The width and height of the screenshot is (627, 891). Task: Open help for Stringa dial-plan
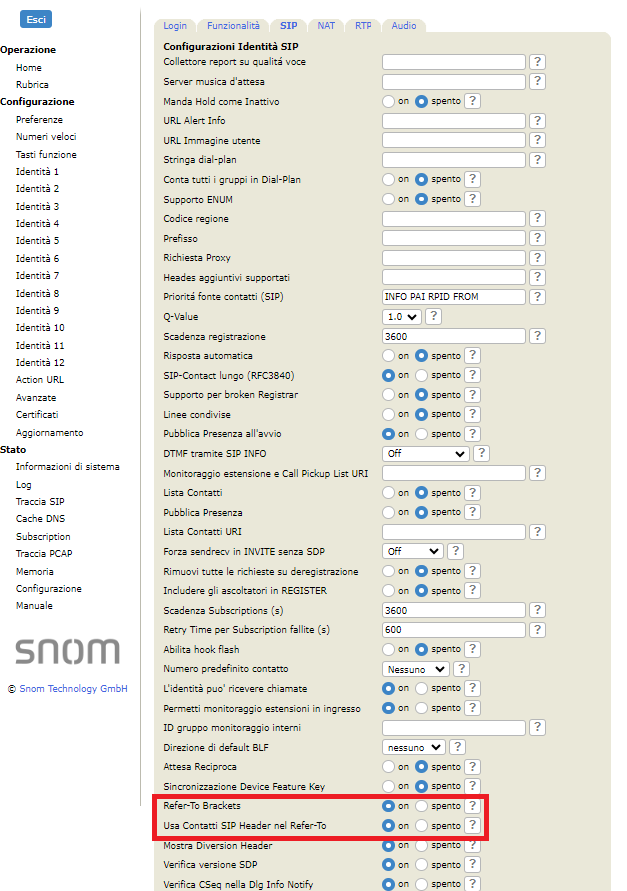tap(537, 160)
